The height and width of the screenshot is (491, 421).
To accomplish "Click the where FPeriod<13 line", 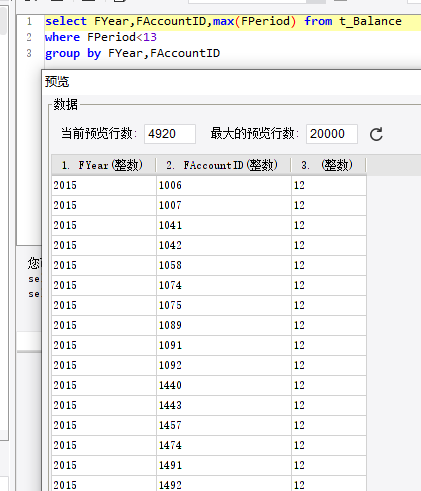I will [101, 37].
